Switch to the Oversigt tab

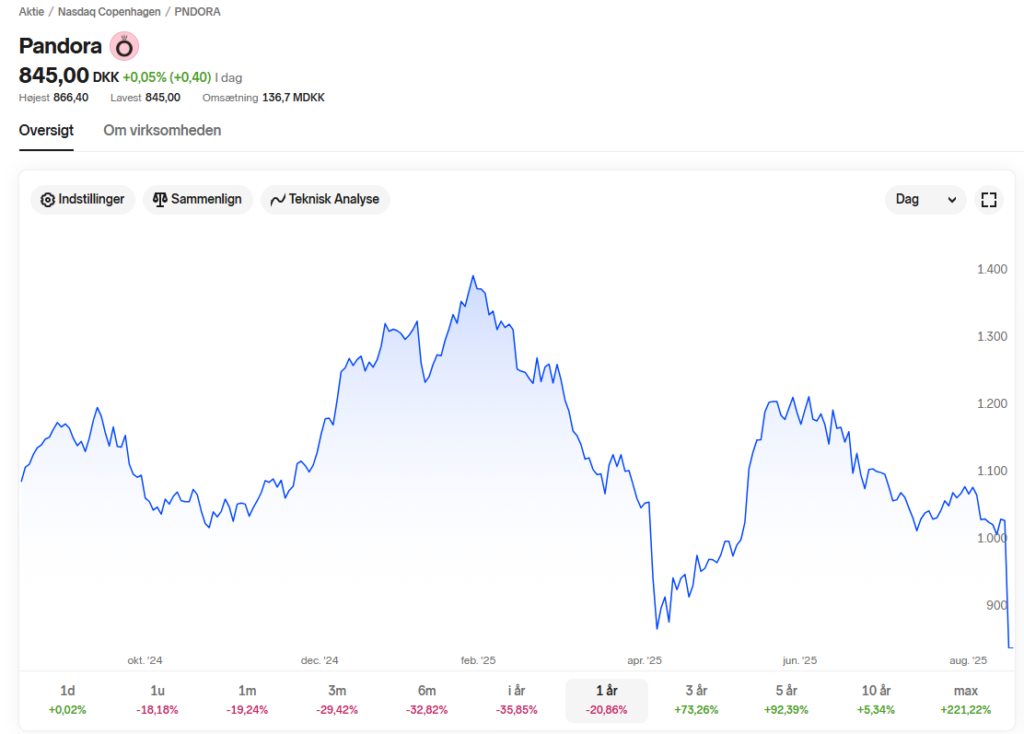coord(46,131)
